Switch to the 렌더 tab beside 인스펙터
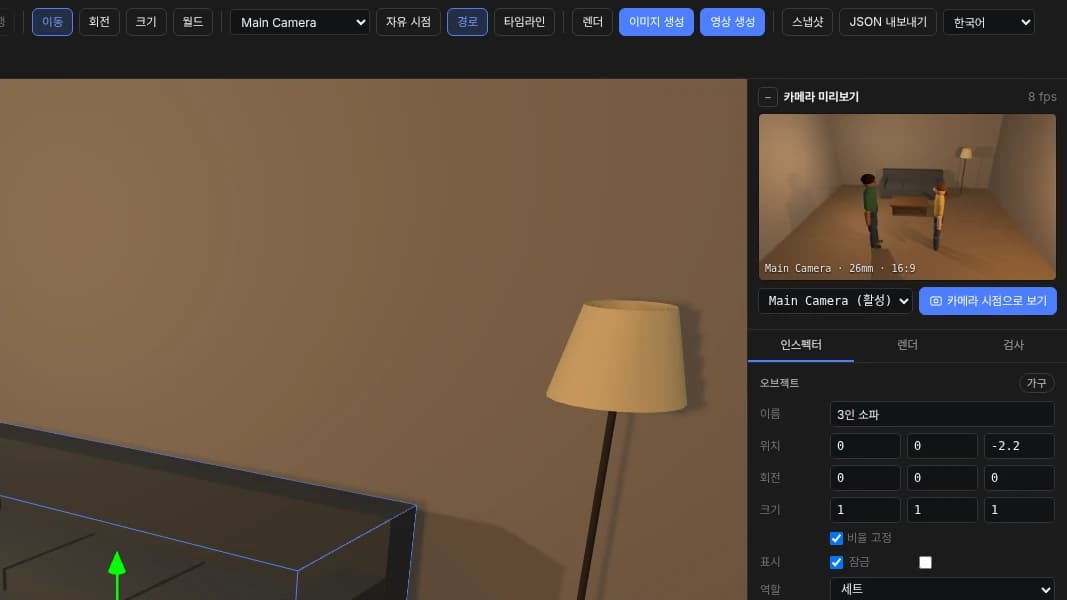Screen dimensions: 1067x600 coord(907,345)
